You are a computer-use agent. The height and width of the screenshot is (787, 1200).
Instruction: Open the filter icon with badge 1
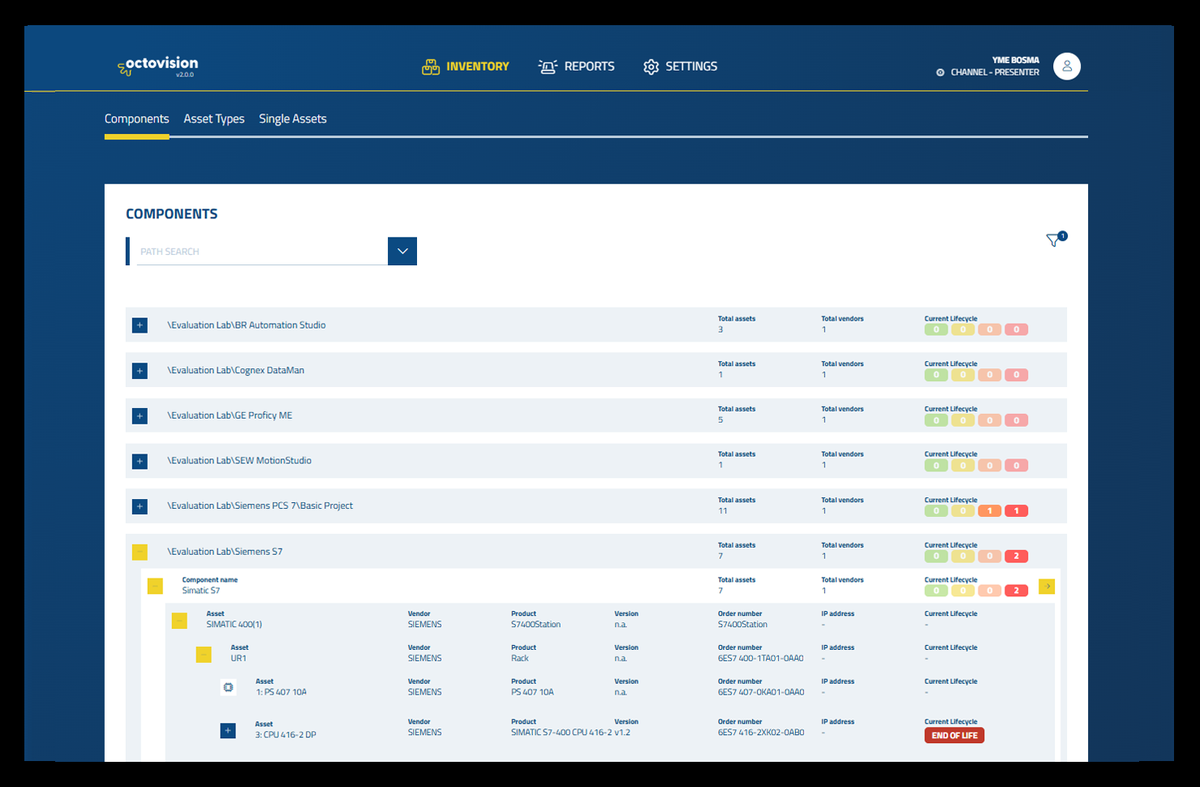[1054, 240]
